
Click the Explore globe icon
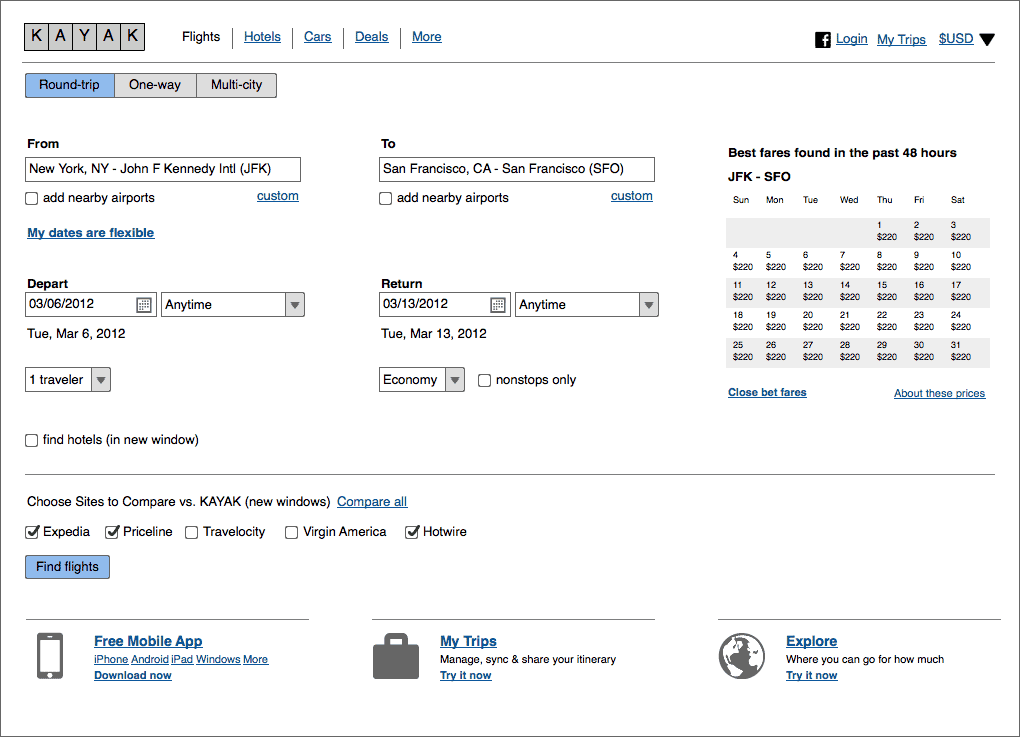pos(742,656)
